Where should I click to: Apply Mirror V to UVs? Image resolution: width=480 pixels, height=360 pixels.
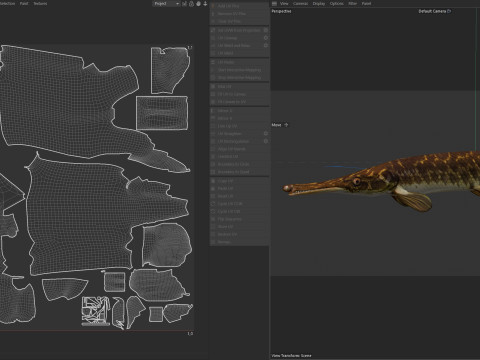[x=239, y=118]
